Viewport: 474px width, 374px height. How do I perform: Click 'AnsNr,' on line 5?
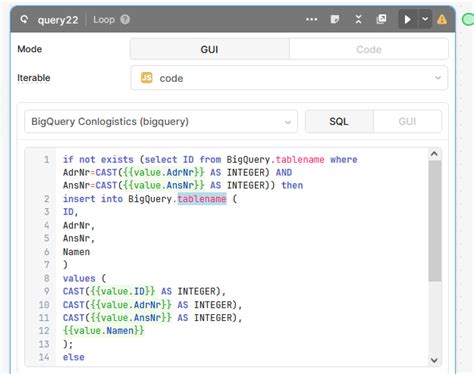pyautogui.click(x=79, y=238)
